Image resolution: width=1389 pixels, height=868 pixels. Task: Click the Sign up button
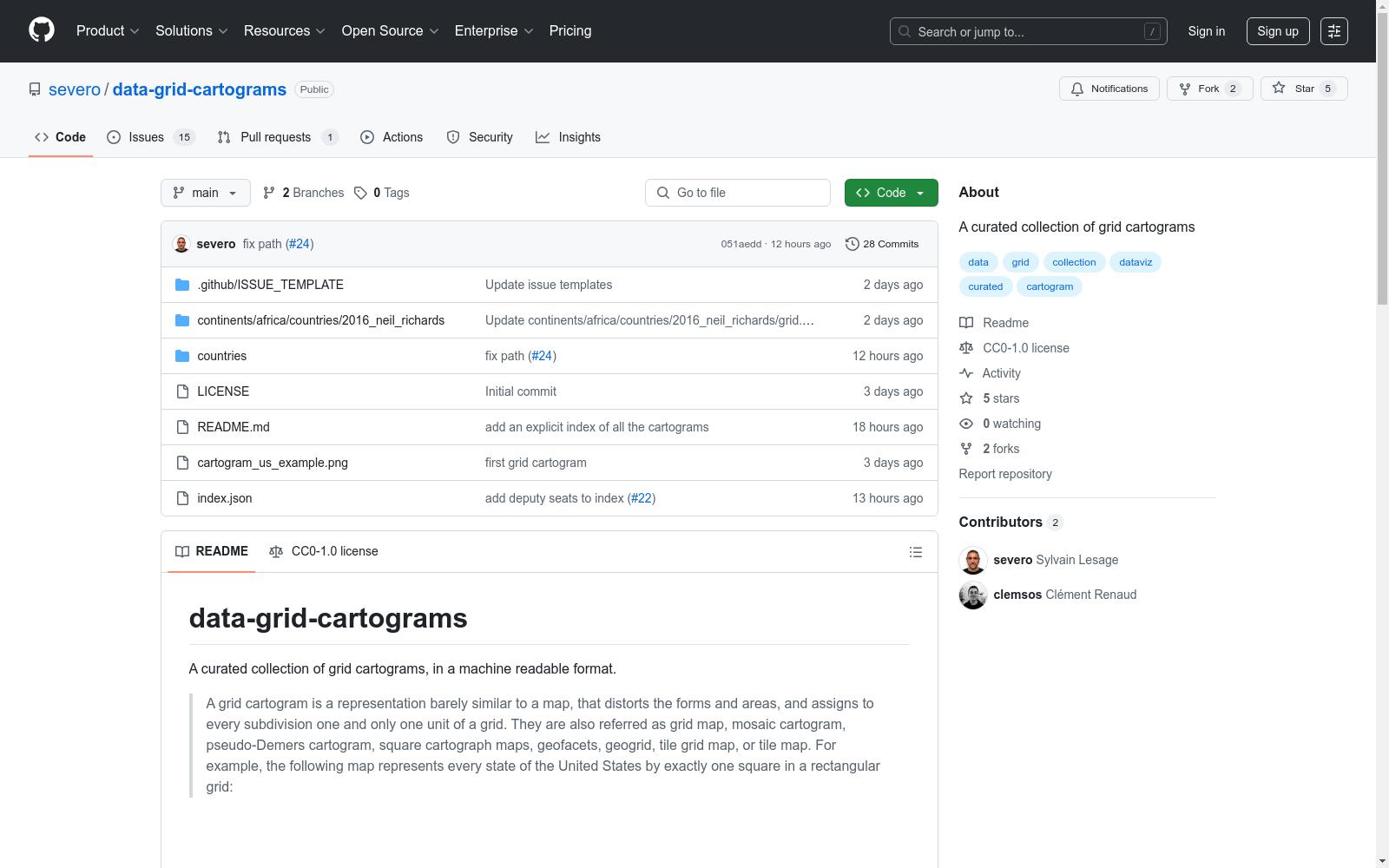point(1278,31)
